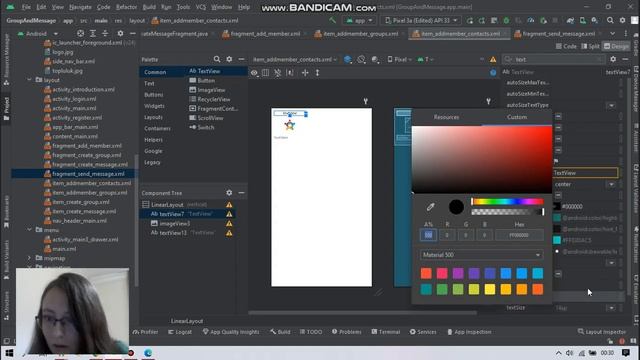Click the Project tree select-opened-file target icon
This screenshot has width=640, height=360.
tap(80, 33)
